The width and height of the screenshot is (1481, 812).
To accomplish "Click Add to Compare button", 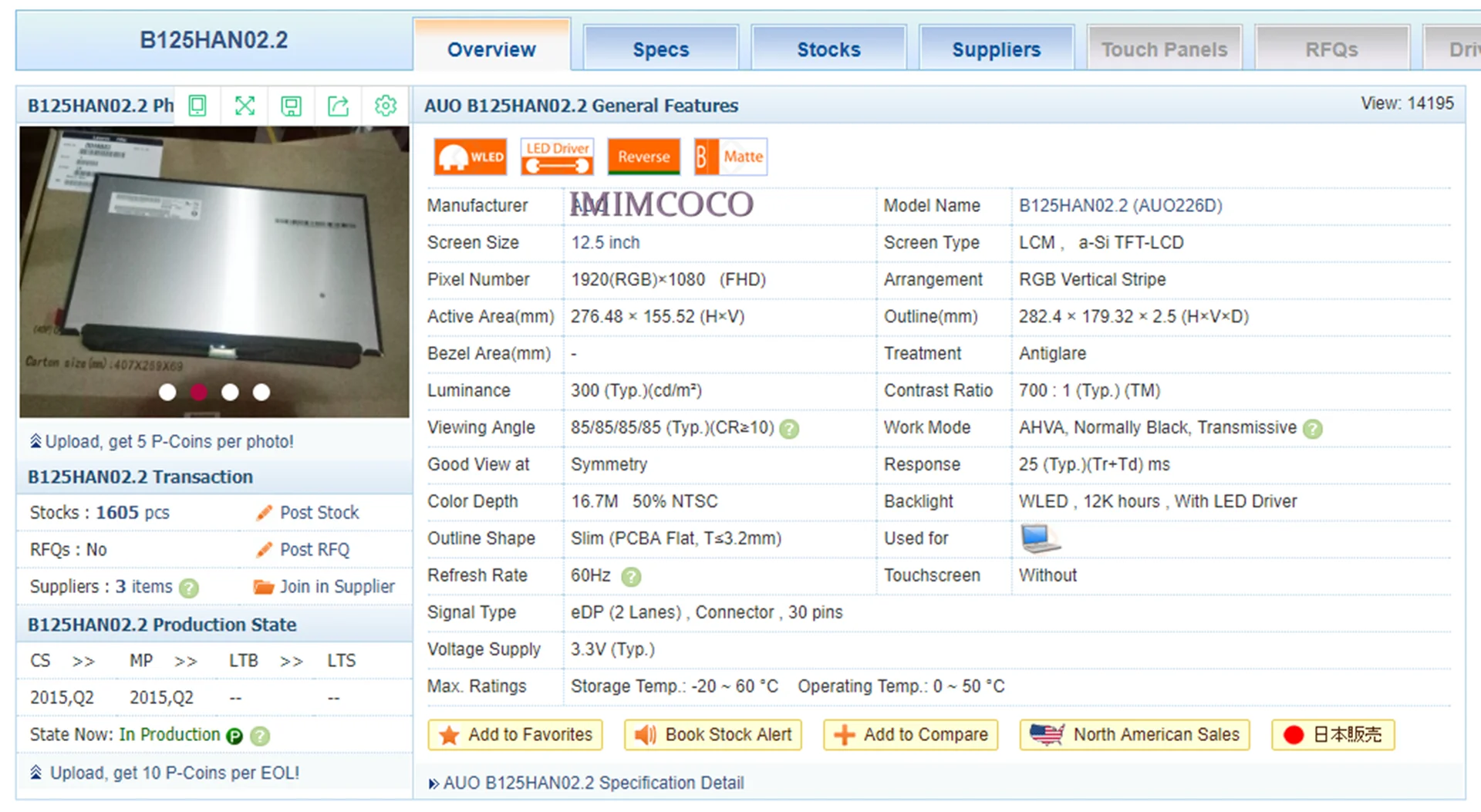I will (x=911, y=735).
